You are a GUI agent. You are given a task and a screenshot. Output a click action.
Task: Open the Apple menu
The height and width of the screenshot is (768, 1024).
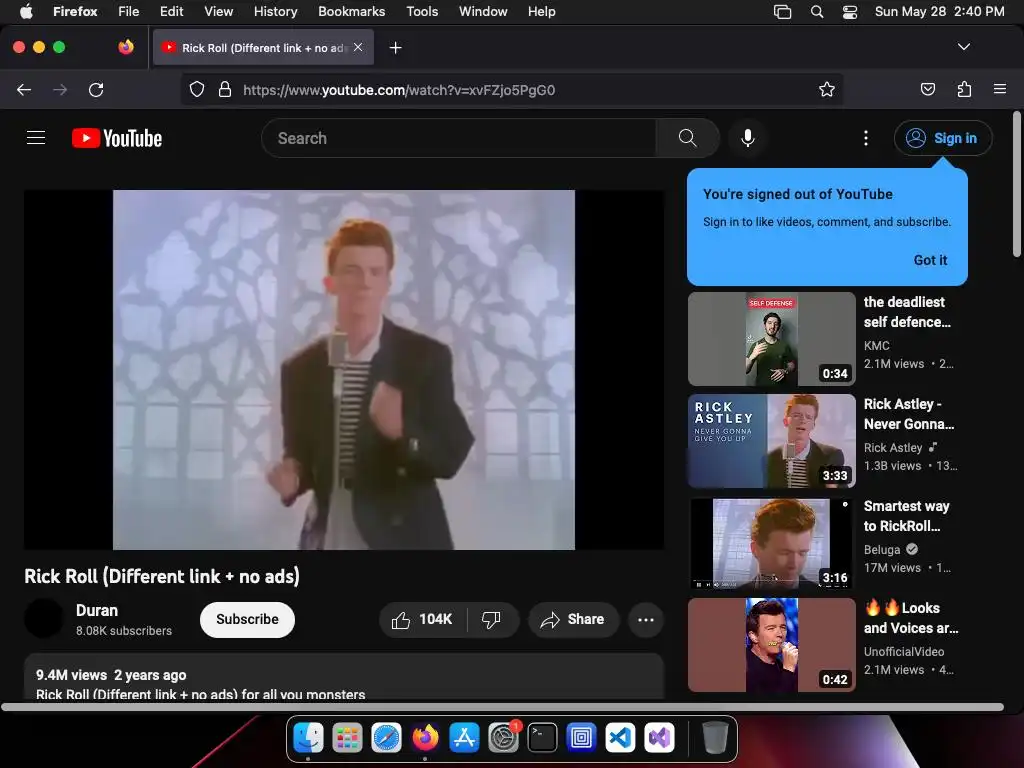click(x=26, y=12)
